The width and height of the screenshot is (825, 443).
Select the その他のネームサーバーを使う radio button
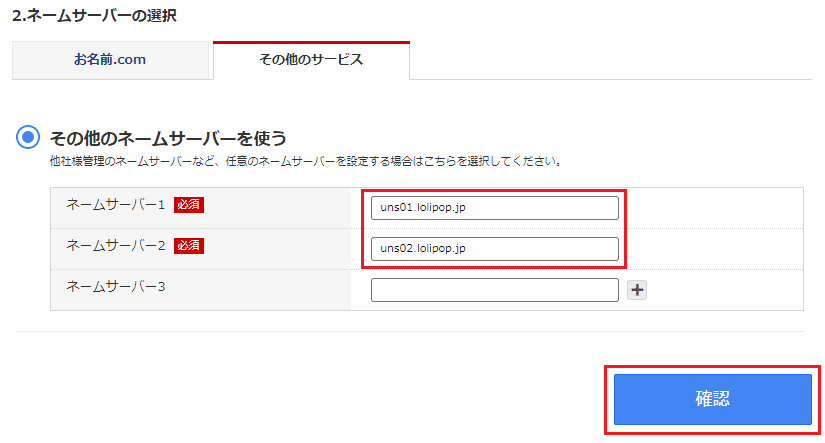tap(29, 138)
